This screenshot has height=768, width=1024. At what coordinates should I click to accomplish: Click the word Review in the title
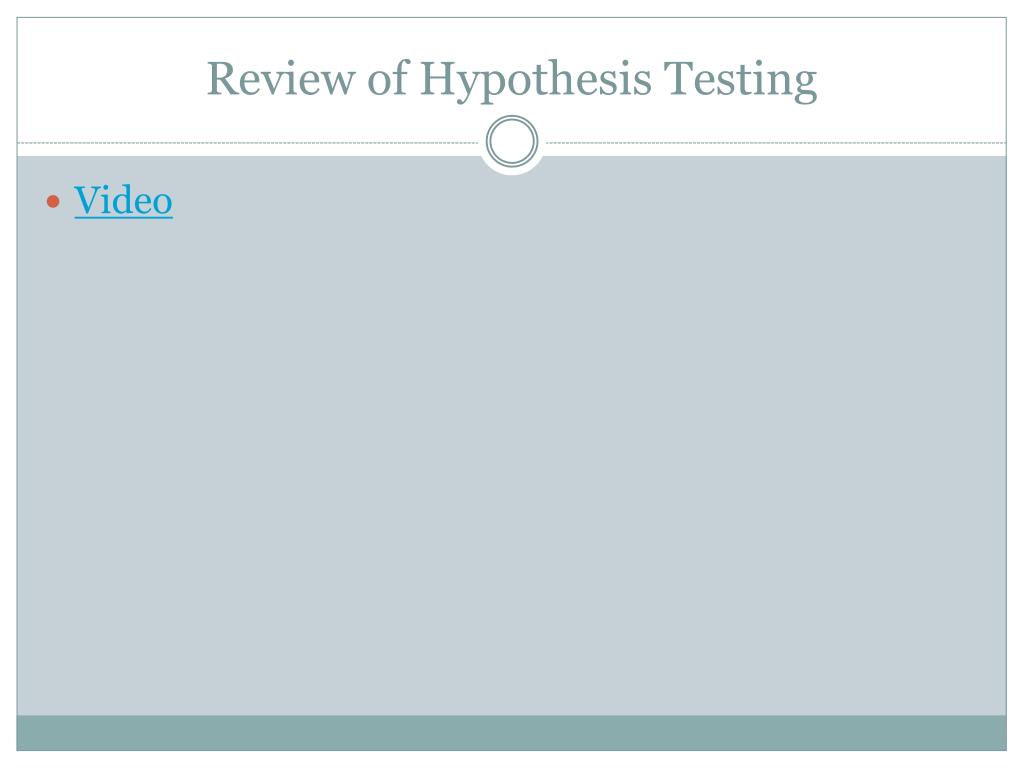pos(280,79)
